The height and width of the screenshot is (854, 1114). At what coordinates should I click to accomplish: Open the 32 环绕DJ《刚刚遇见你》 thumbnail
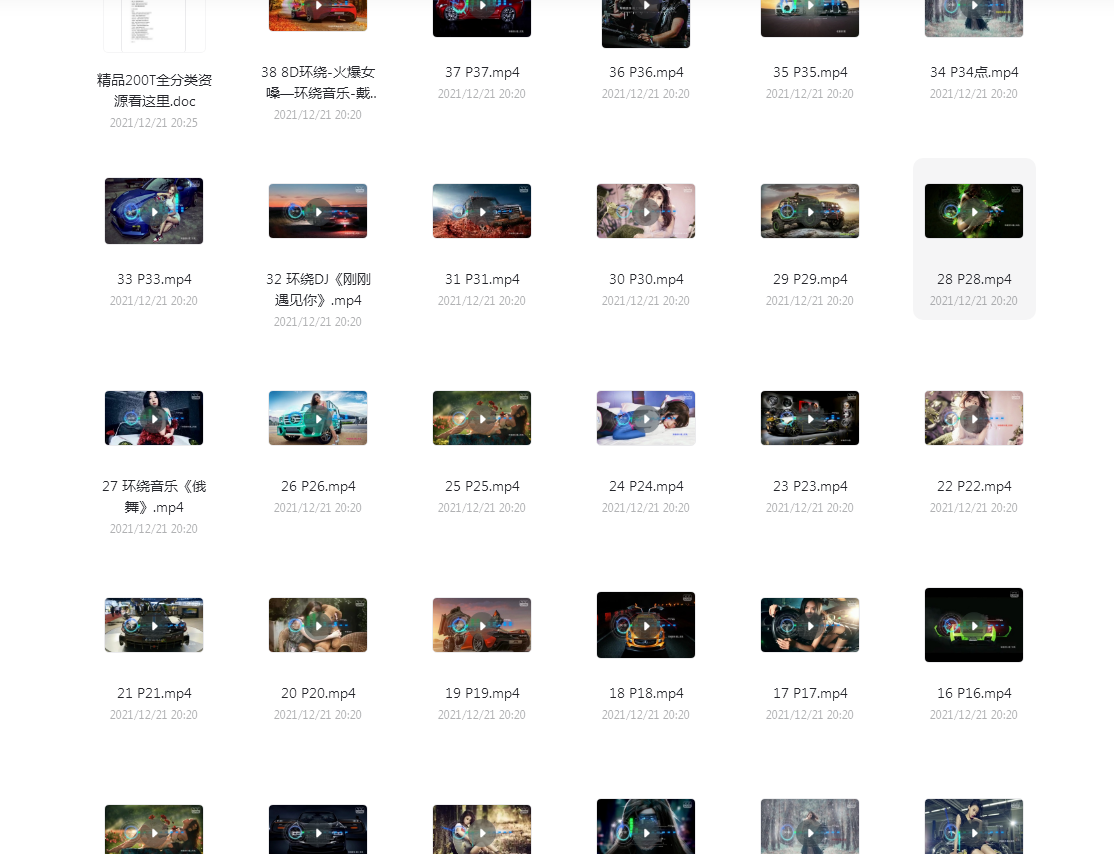(x=318, y=211)
